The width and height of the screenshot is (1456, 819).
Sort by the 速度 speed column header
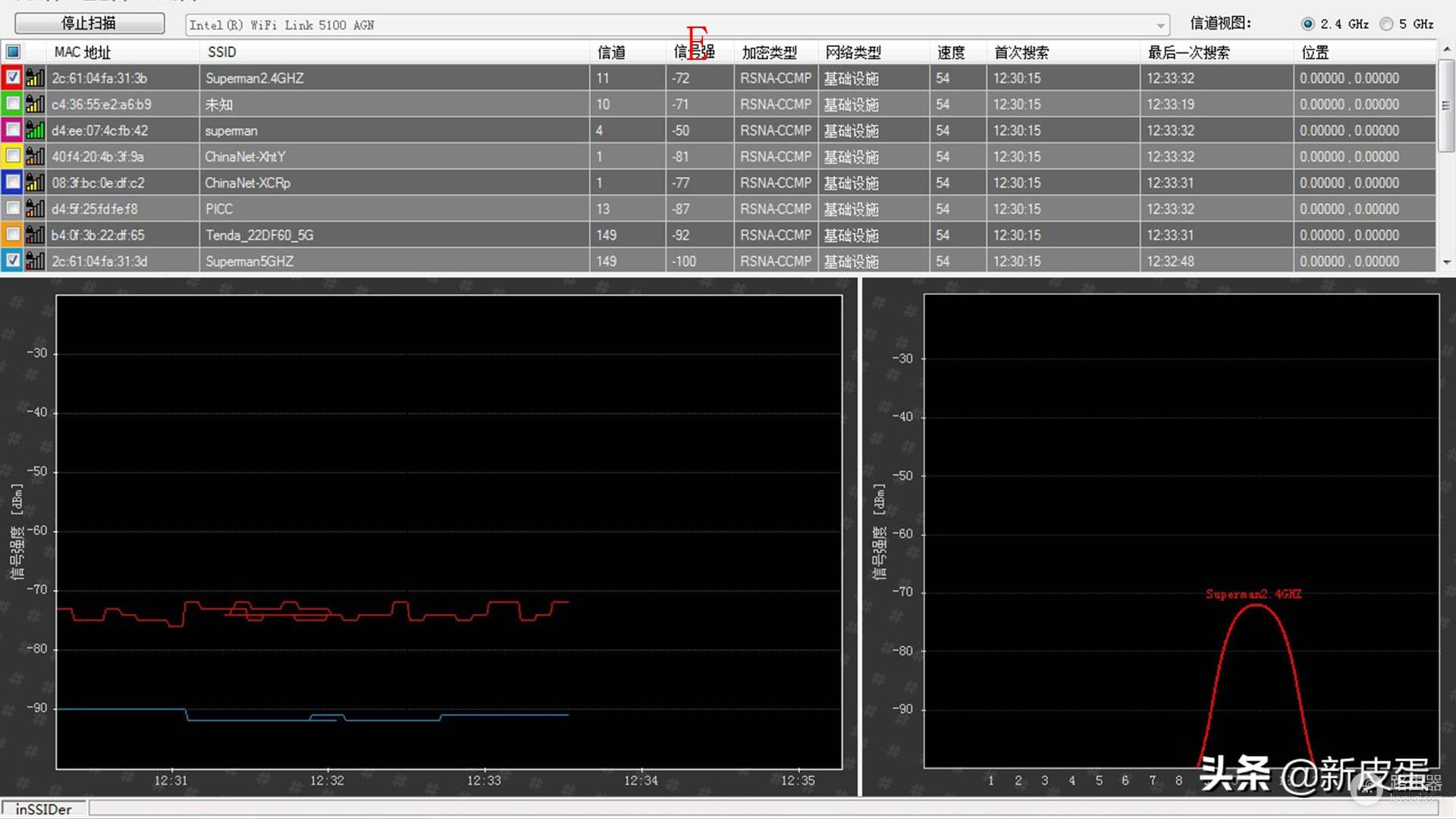(x=959, y=52)
